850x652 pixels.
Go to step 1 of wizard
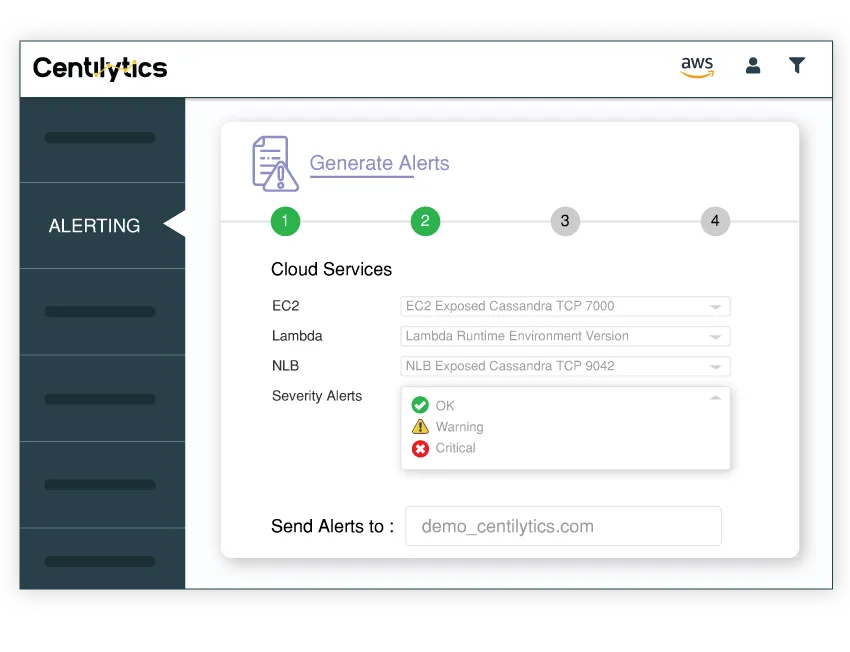pos(285,221)
